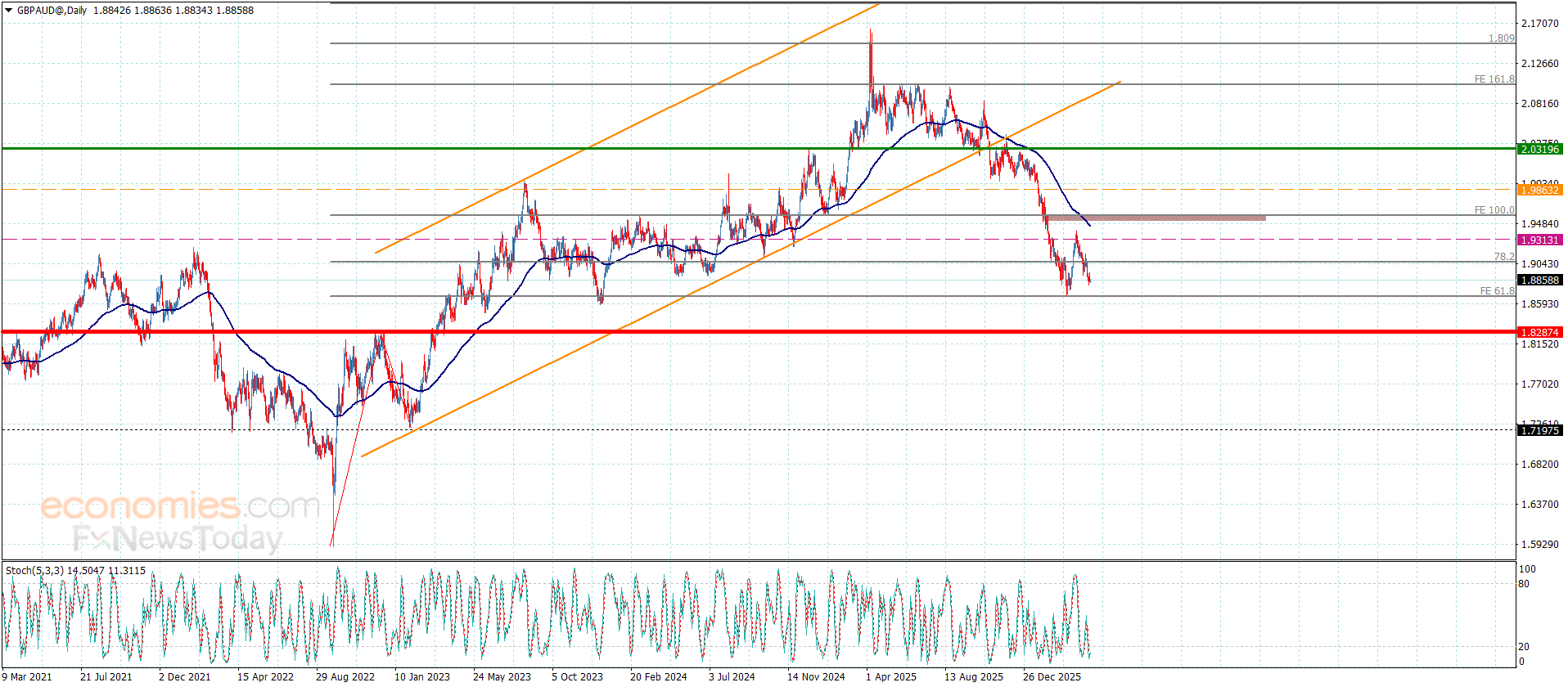Click the stochastic scale value 20
The height and width of the screenshot is (687, 1568).
(x=1524, y=646)
